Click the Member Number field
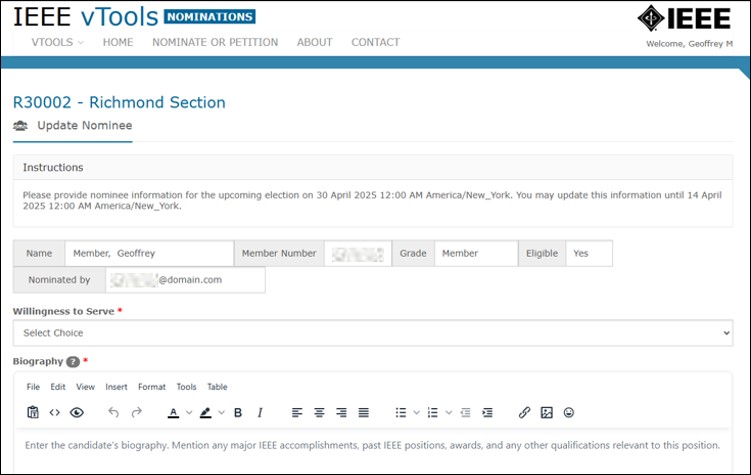The image size is (751, 475). pos(358,253)
